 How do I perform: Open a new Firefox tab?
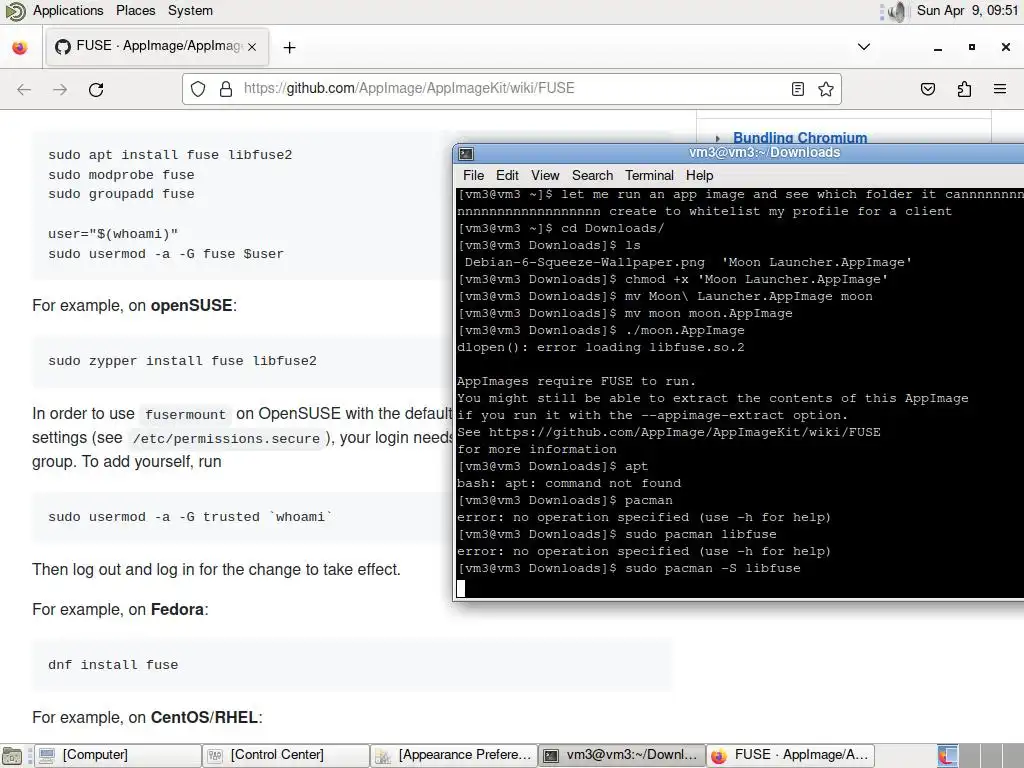pyautogui.click(x=289, y=47)
